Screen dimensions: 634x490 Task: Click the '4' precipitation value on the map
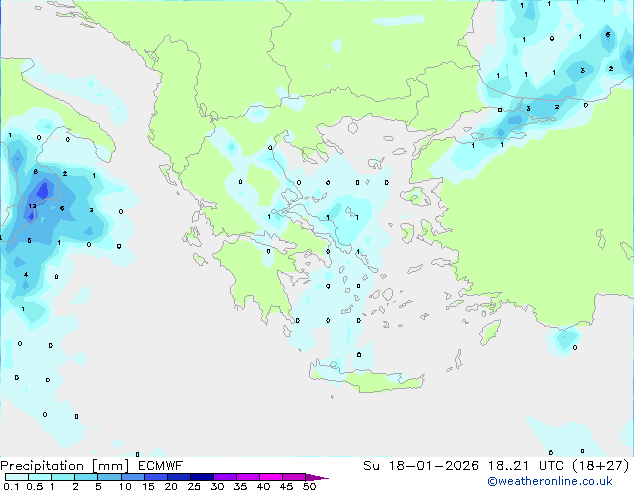pyautogui.click(x=26, y=275)
